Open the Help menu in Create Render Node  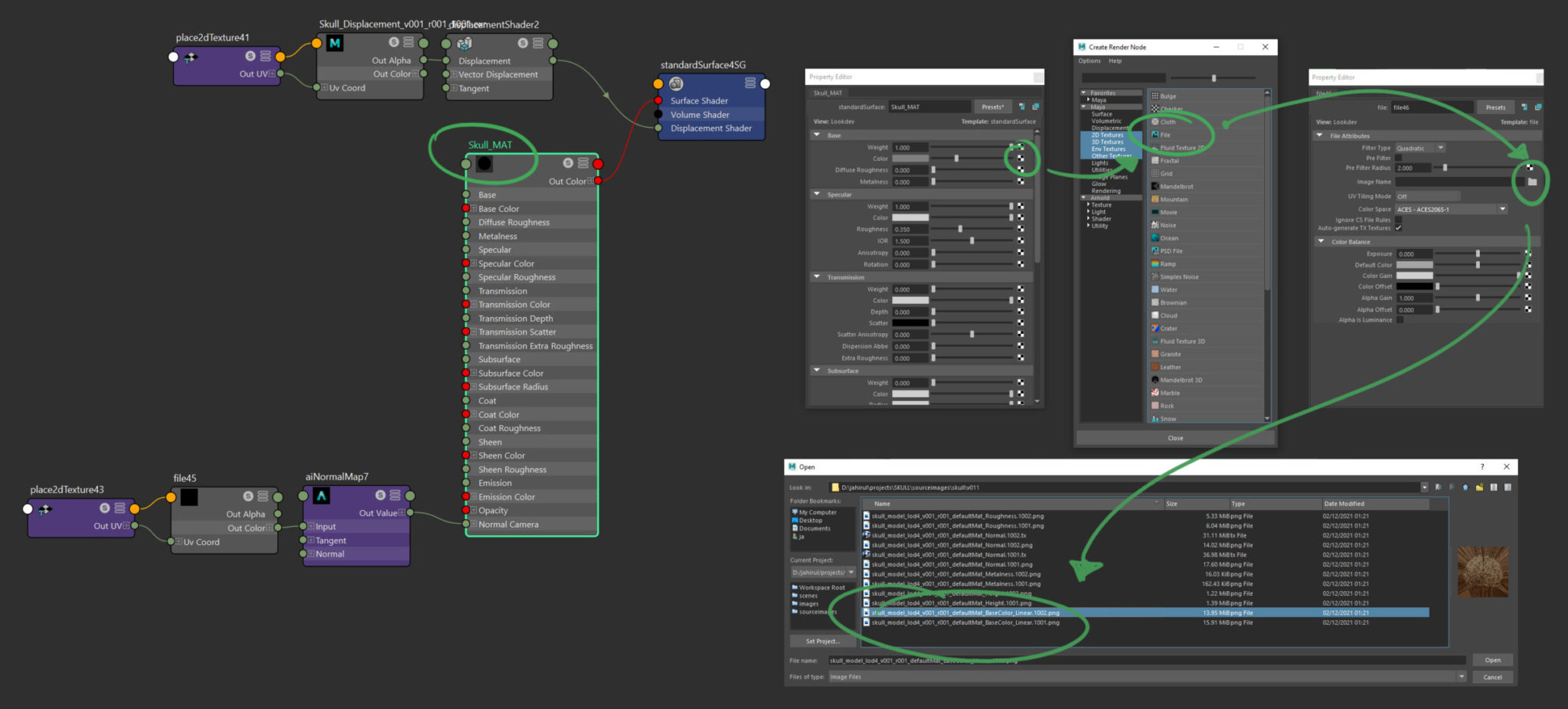pyautogui.click(x=1116, y=60)
